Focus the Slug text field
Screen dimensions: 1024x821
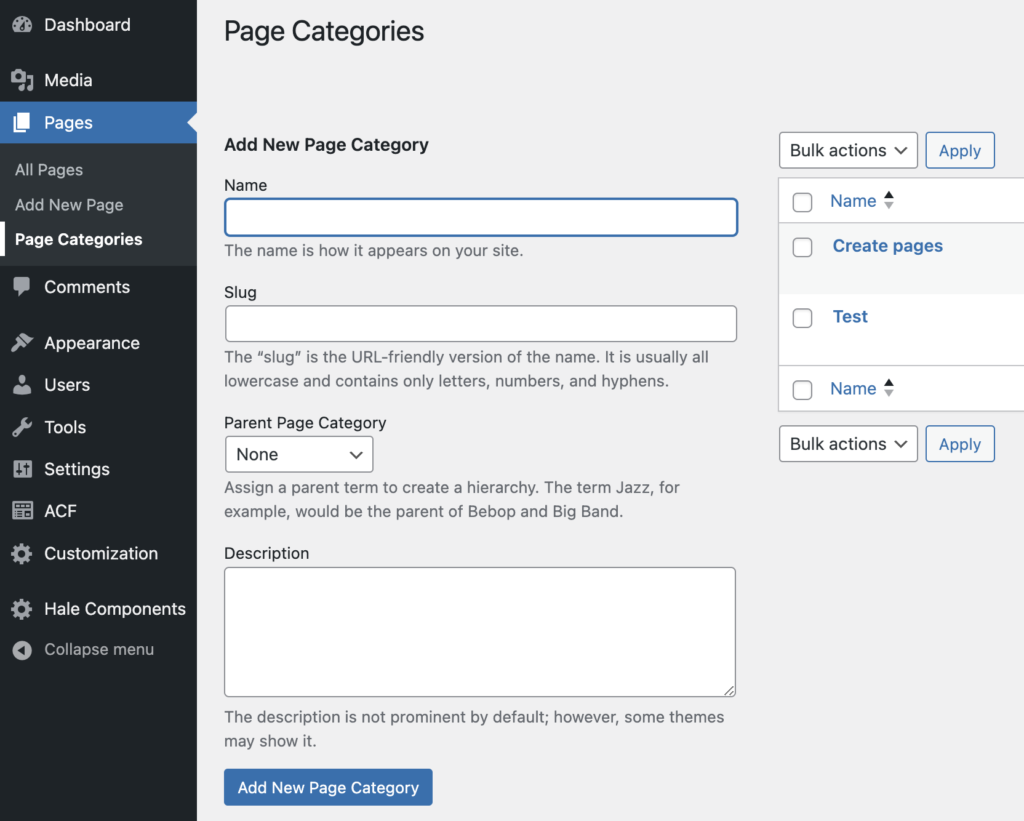[481, 324]
